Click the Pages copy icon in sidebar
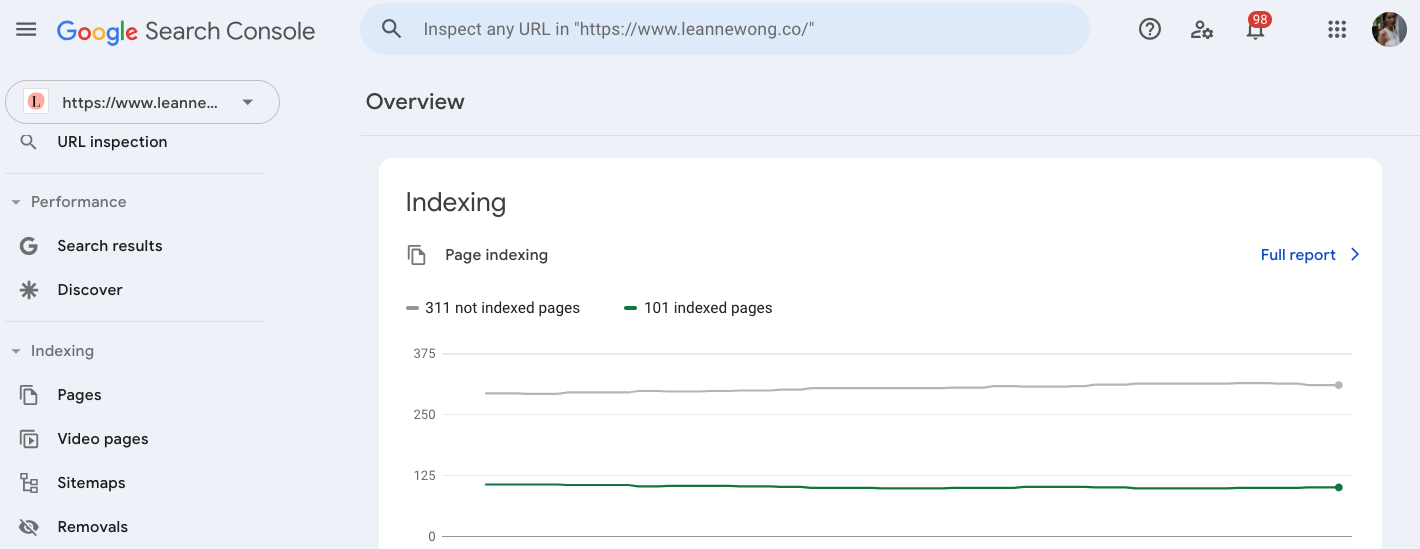Viewport: 1420px width, 549px height. tap(29, 395)
